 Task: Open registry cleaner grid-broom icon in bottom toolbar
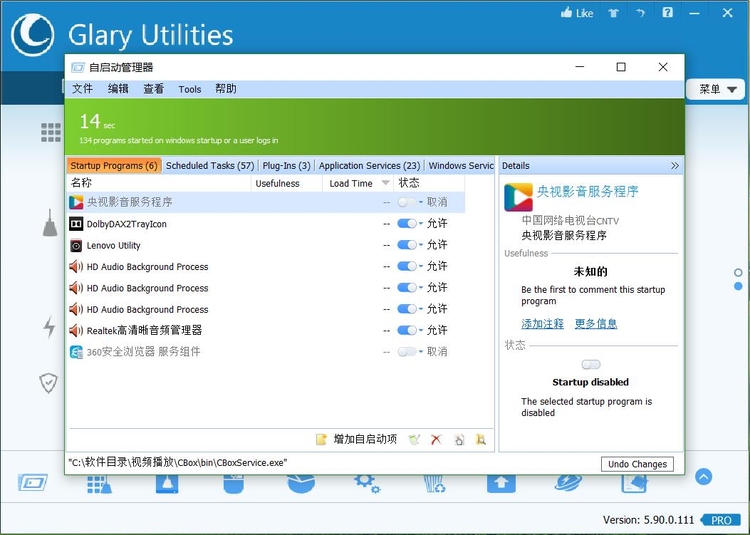[x=99, y=484]
